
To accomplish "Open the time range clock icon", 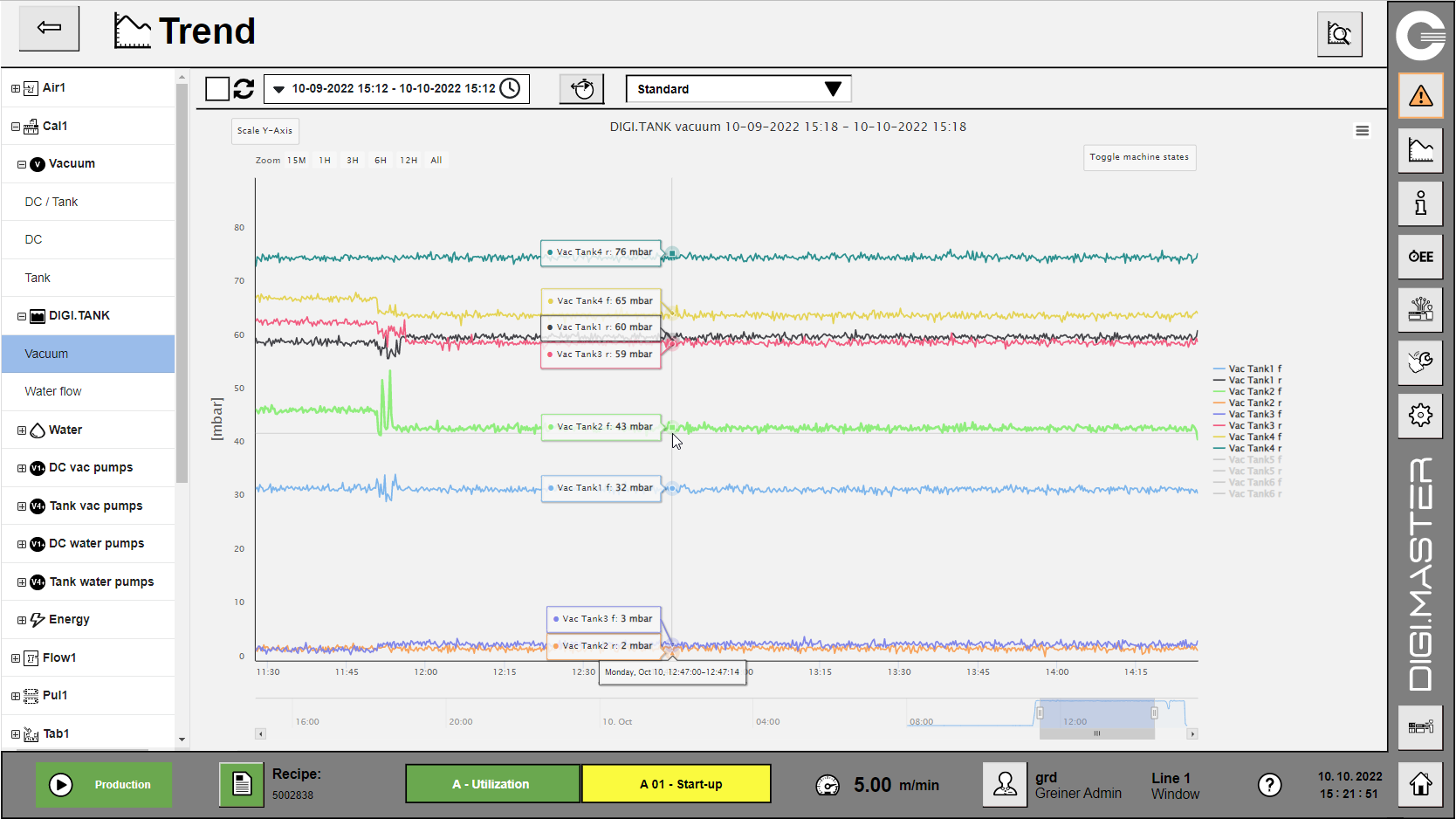I will point(510,88).
